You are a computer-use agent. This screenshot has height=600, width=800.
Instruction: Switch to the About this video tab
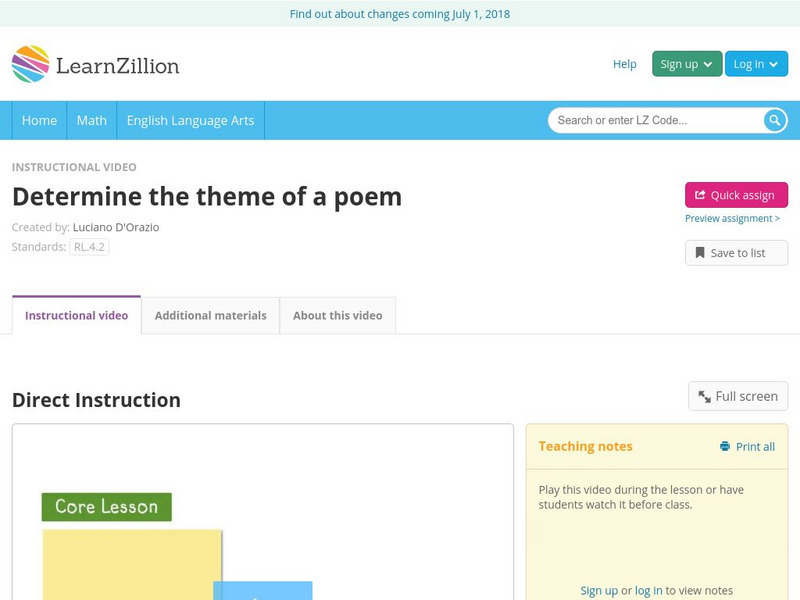337,315
